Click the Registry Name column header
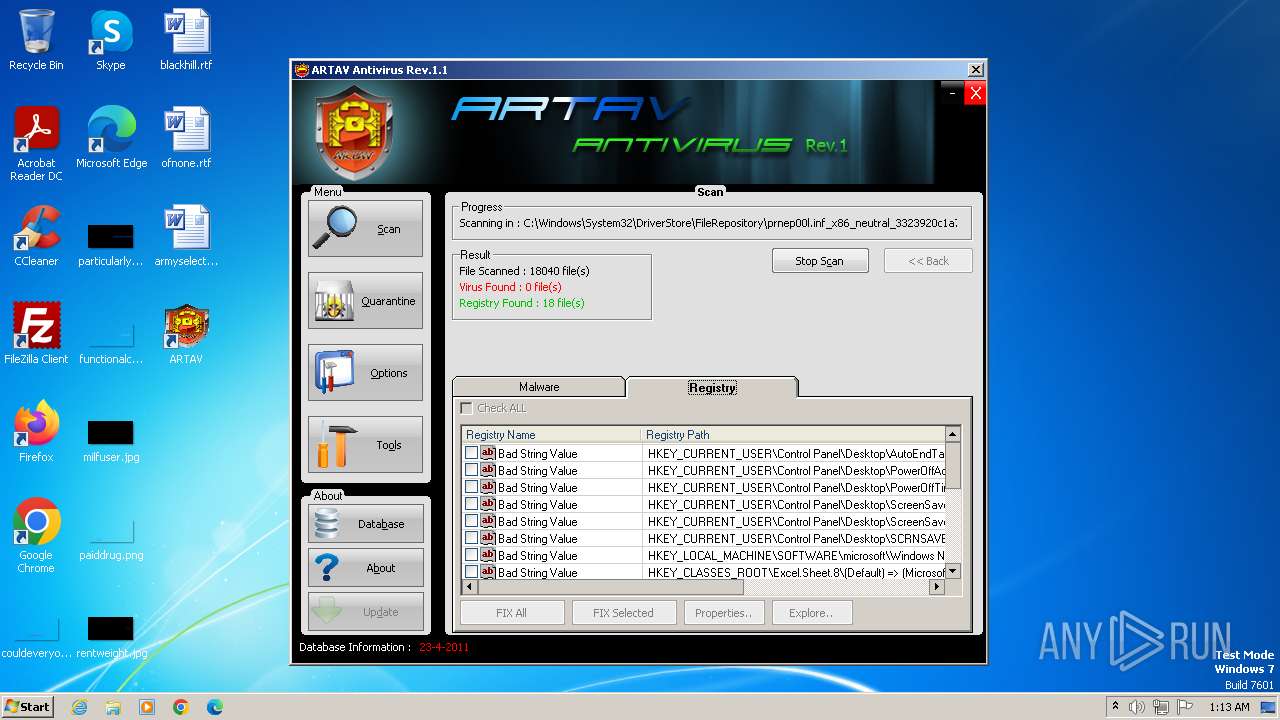The height and width of the screenshot is (720, 1280). pyautogui.click(x=551, y=435)
